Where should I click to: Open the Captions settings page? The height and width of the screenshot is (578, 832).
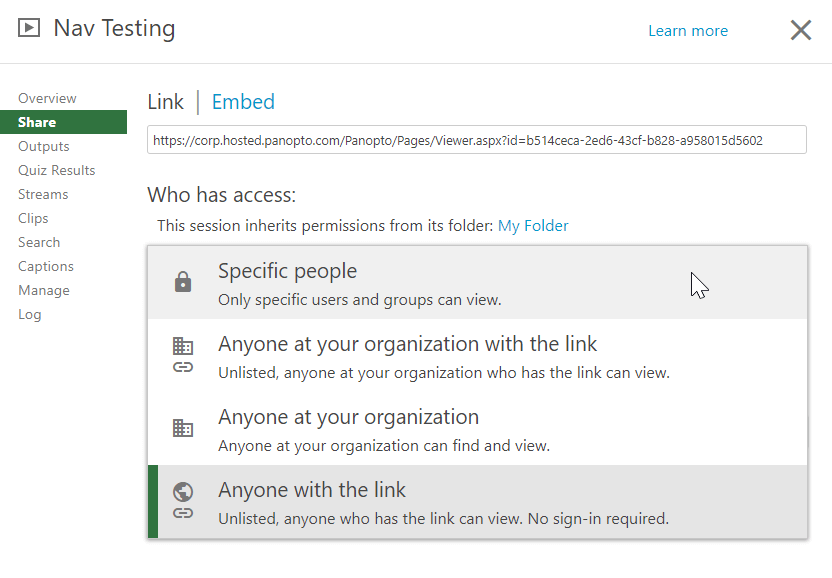[46, 266]
